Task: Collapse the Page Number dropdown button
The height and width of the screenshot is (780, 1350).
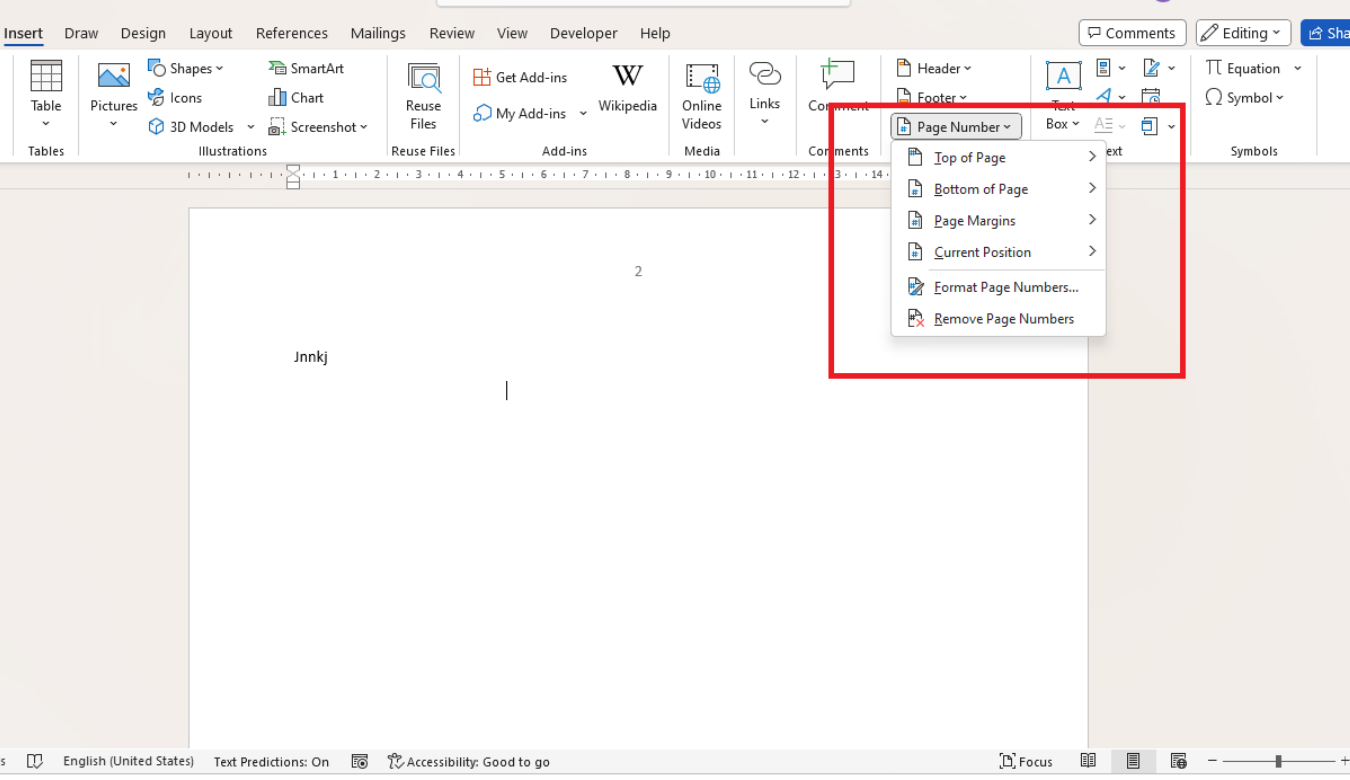Action: click(956, 127)
